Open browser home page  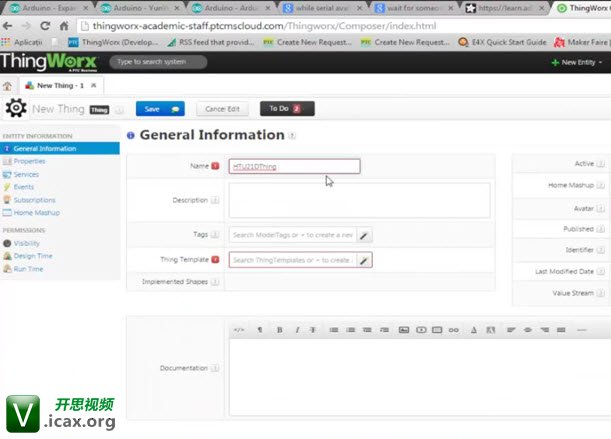point(64,26)
